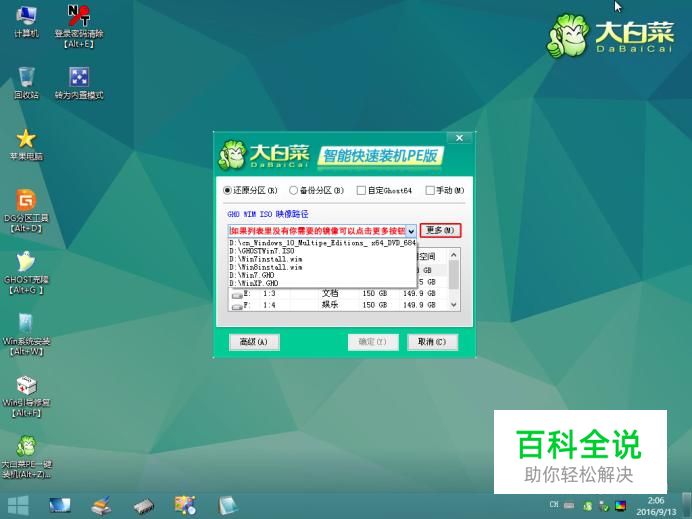Image resolution: width=692 pixels, height=519 pixels.
Task: Click the monitor icon in taskbar
Action: point(60,506)
